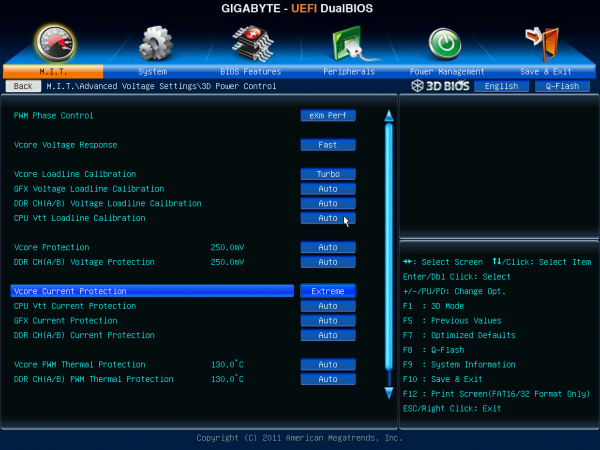Open Vcore Protection Auto option
The image size is (600, 450).
click(x=328, y=248)
